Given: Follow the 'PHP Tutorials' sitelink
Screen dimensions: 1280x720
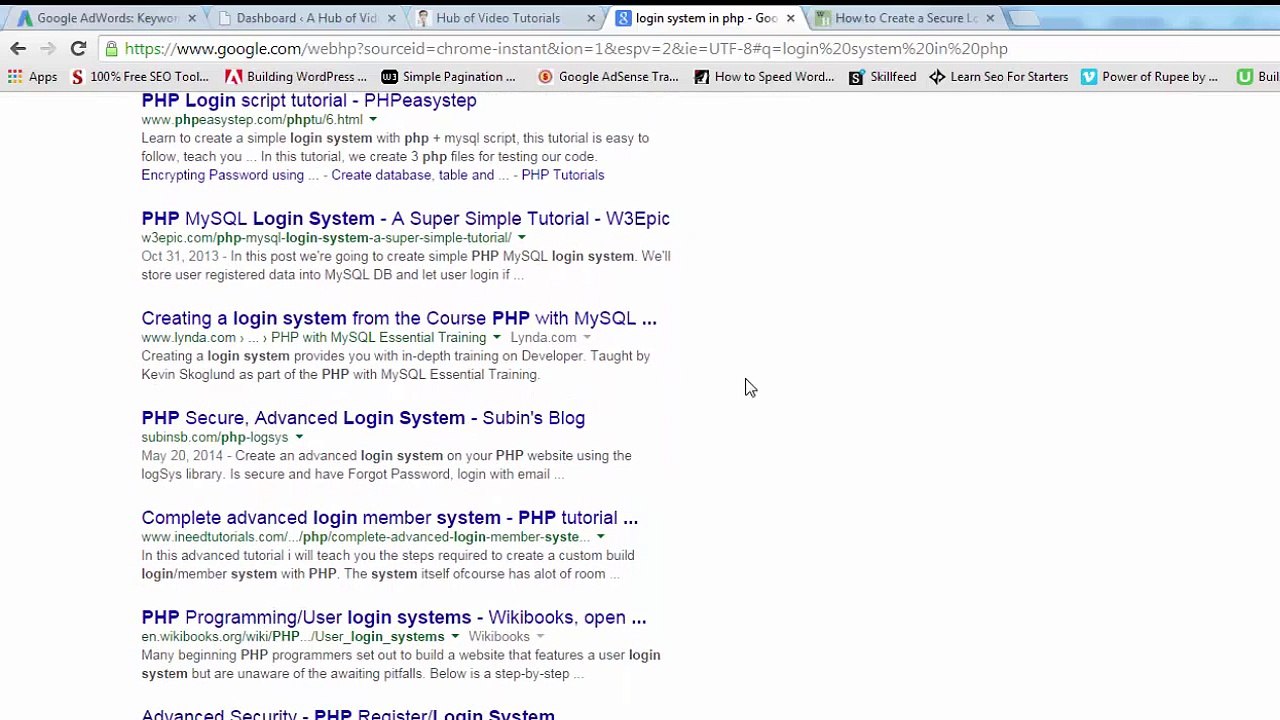Looking at the screenshot, I should click(562, 175).
